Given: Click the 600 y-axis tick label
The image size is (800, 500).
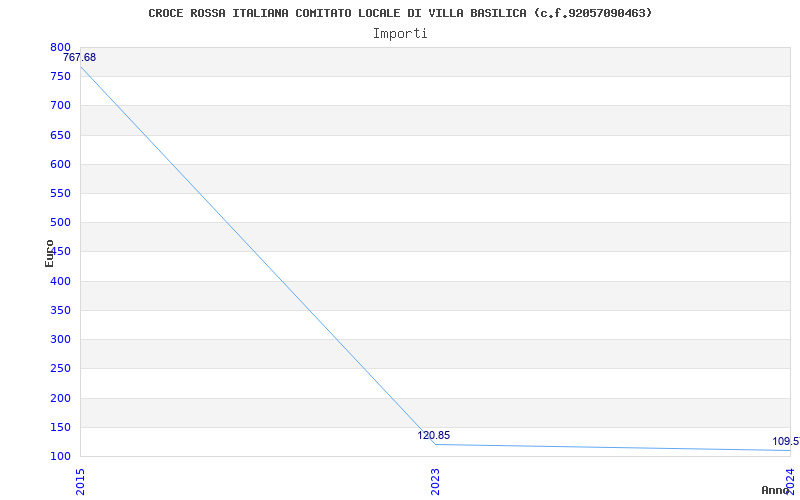Looking at the screenshot, I should [x=60, y=164].
